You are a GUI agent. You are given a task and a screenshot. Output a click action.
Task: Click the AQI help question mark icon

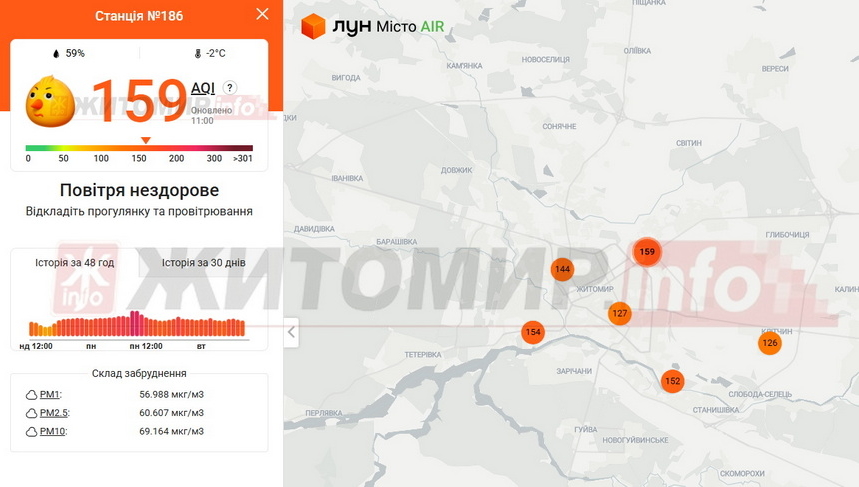click(x=230, y=88)
